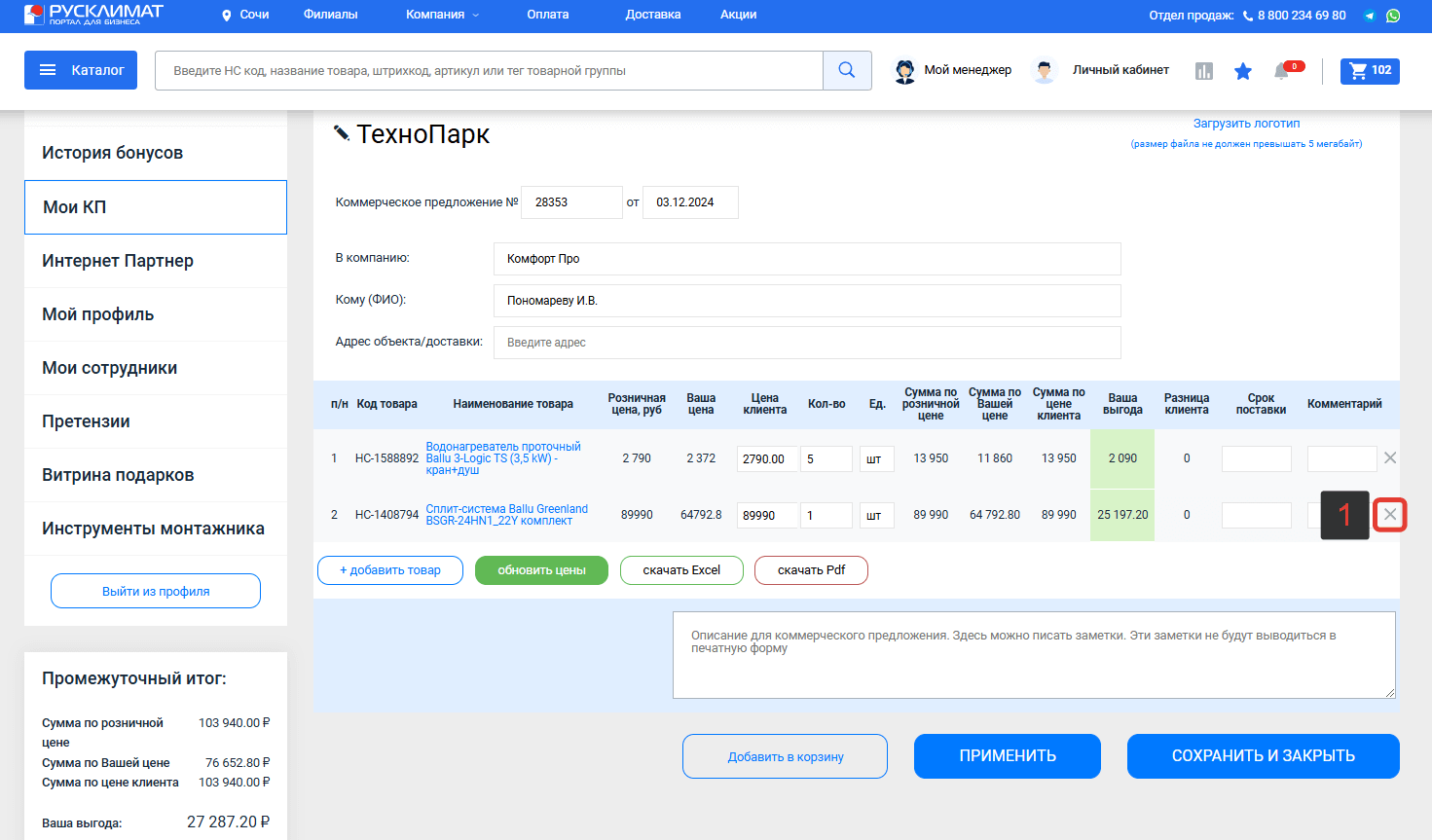Focus the product search field
Image resolution: width=1432 pixels, height=840 pixels.
click(489, 70)
